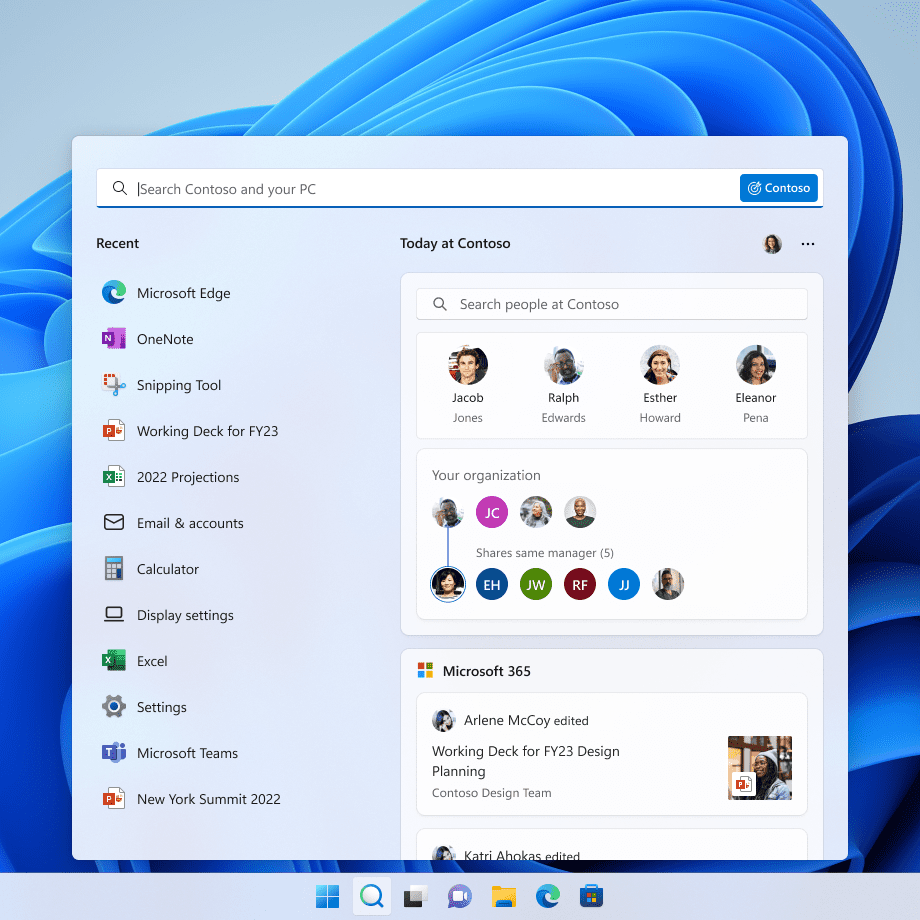Click the "Search people at Contoso" field
Image resolution: width=920 pixels, height=920 pixels.
[611, 304]
